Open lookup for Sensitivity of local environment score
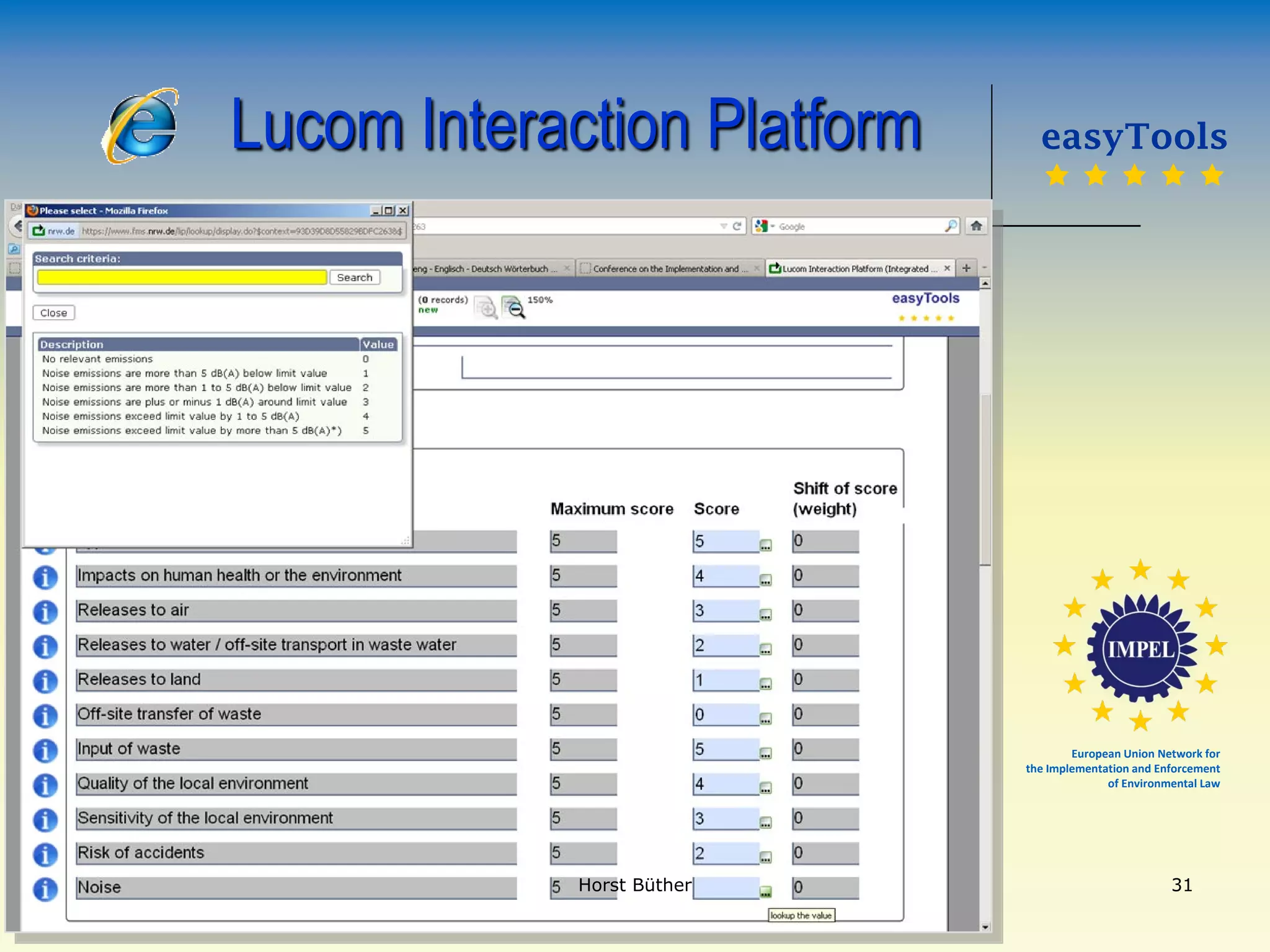1270x952 pixels. pyautogui.click(x=766, y=823)
